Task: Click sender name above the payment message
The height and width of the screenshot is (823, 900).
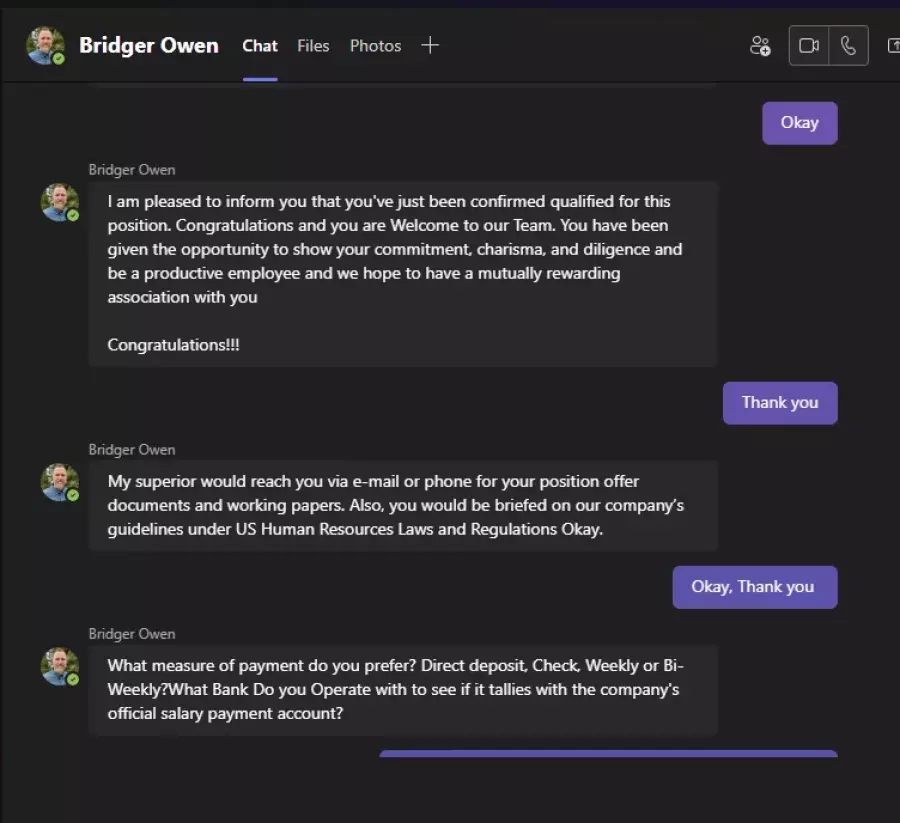Action: coord(132,634)
